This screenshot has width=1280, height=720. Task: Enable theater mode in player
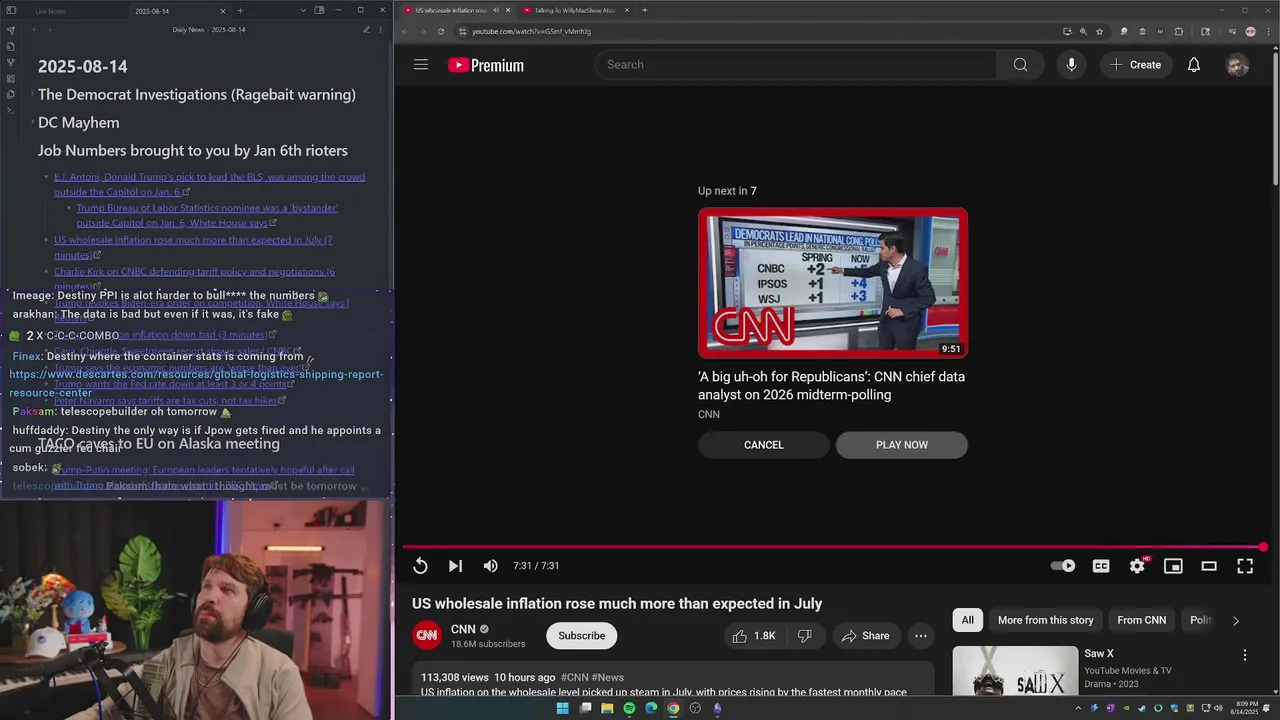coord(1209,566)
